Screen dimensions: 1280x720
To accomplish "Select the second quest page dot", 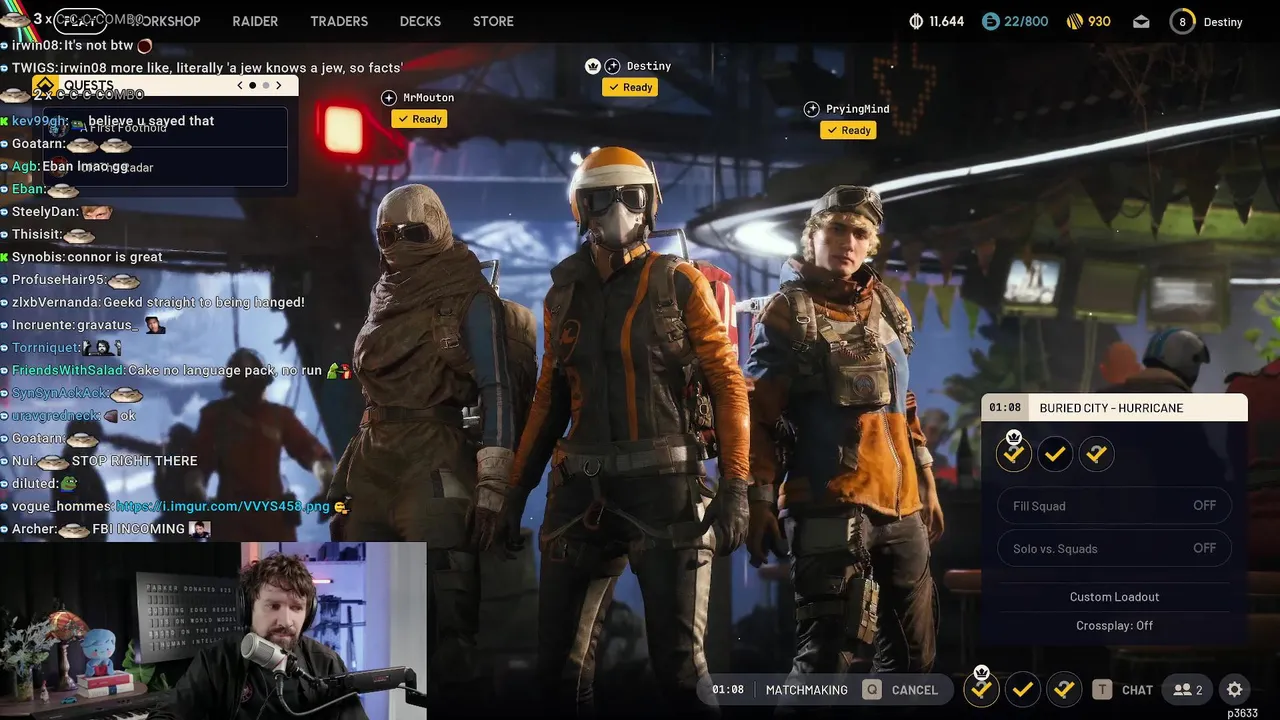I will [x=264, y=86].
